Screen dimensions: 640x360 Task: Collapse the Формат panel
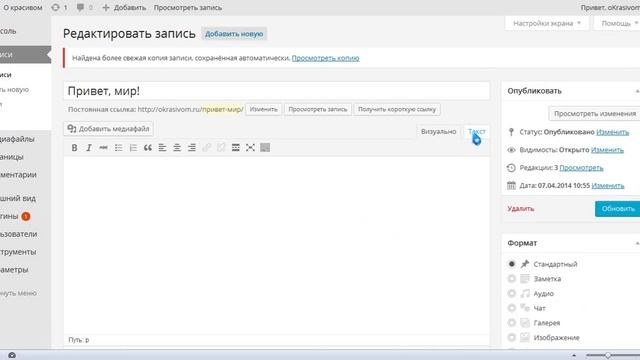[x=637, y=243]
